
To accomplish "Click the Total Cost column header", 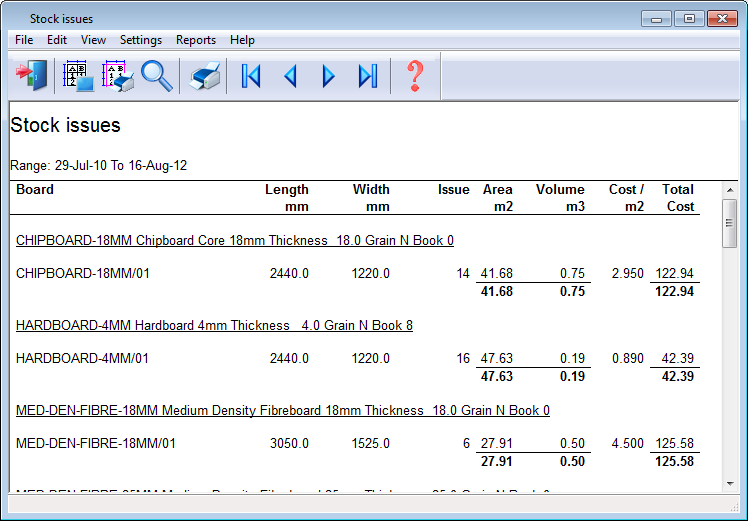I will [x=678, y=198].
